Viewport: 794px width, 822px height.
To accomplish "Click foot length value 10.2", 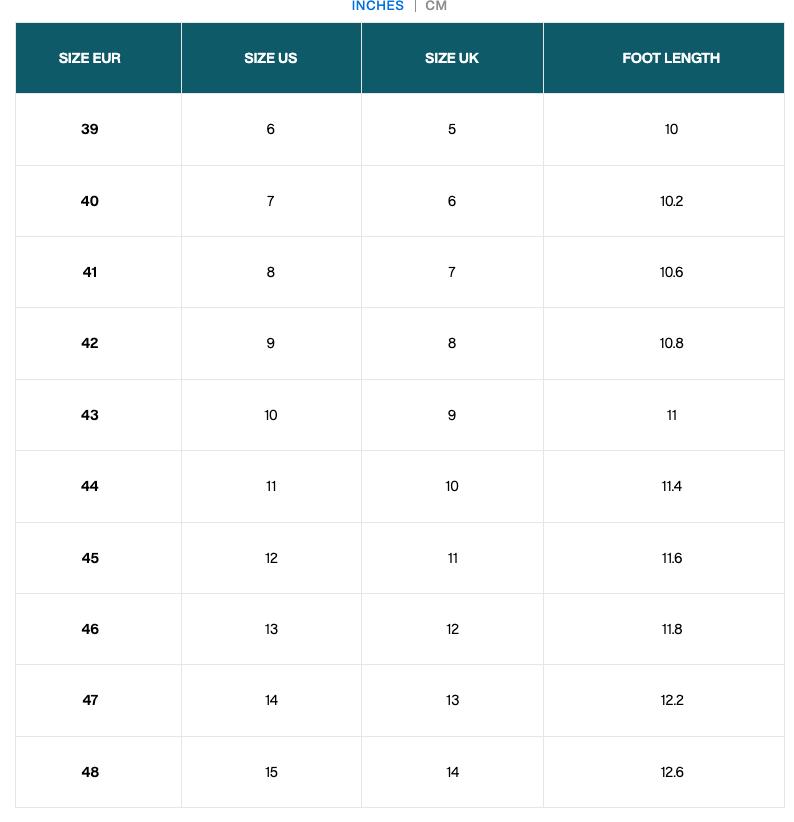I will point(671,201).
